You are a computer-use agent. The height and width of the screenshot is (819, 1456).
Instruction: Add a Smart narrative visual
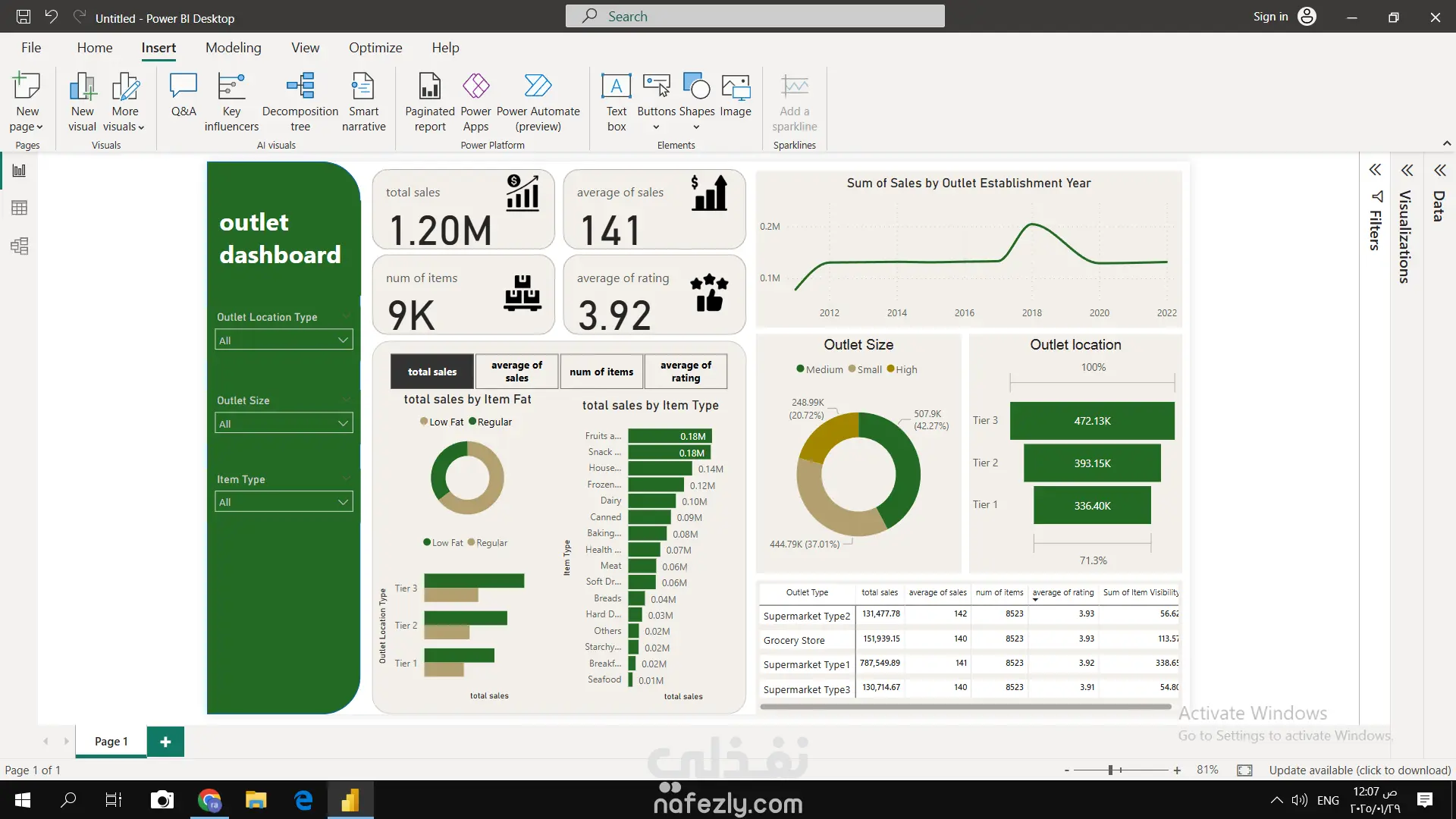click(363, 102)
